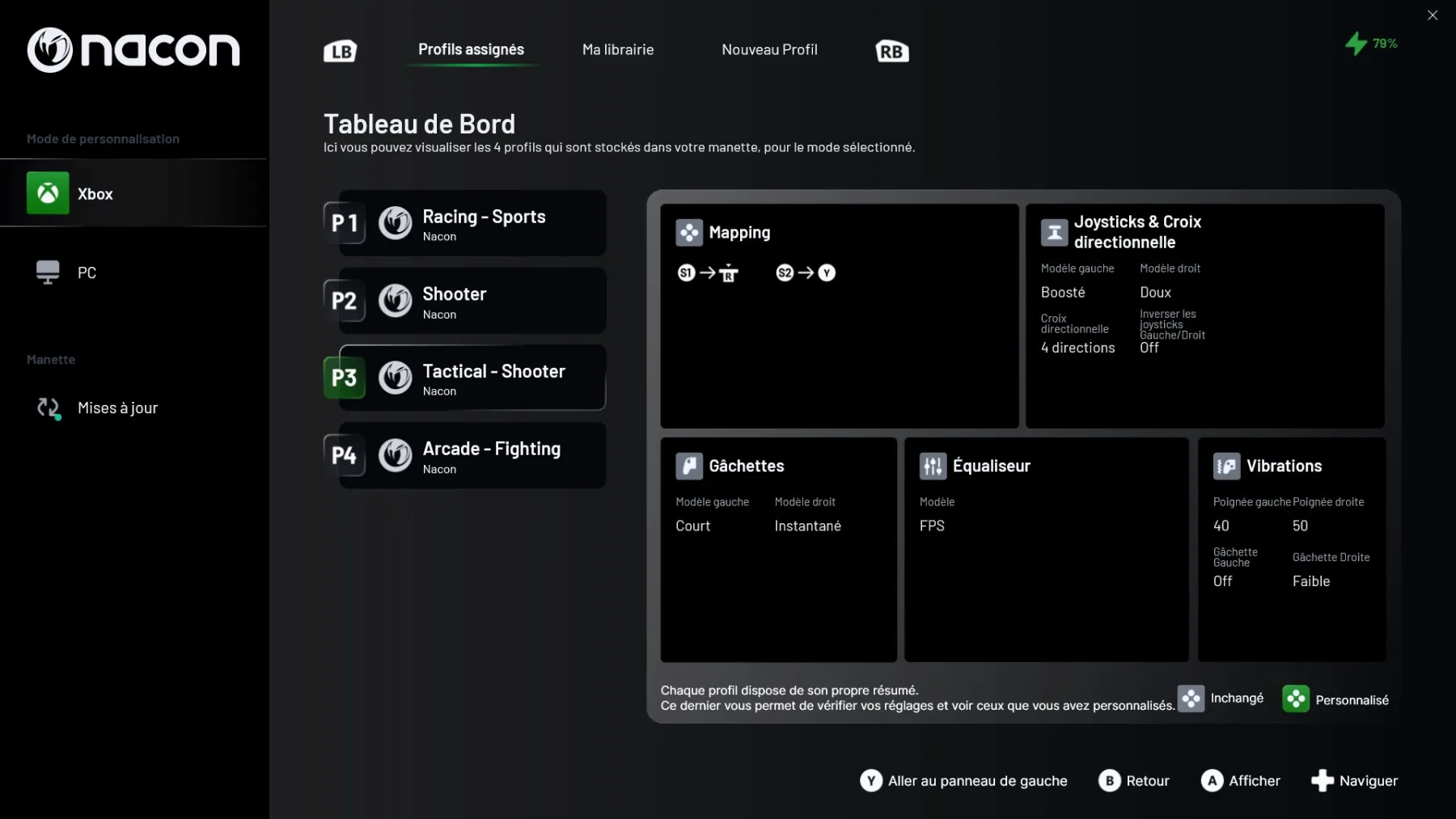Click Aller au panneau de gauche
1456x819 pixels.
[963, 781]
